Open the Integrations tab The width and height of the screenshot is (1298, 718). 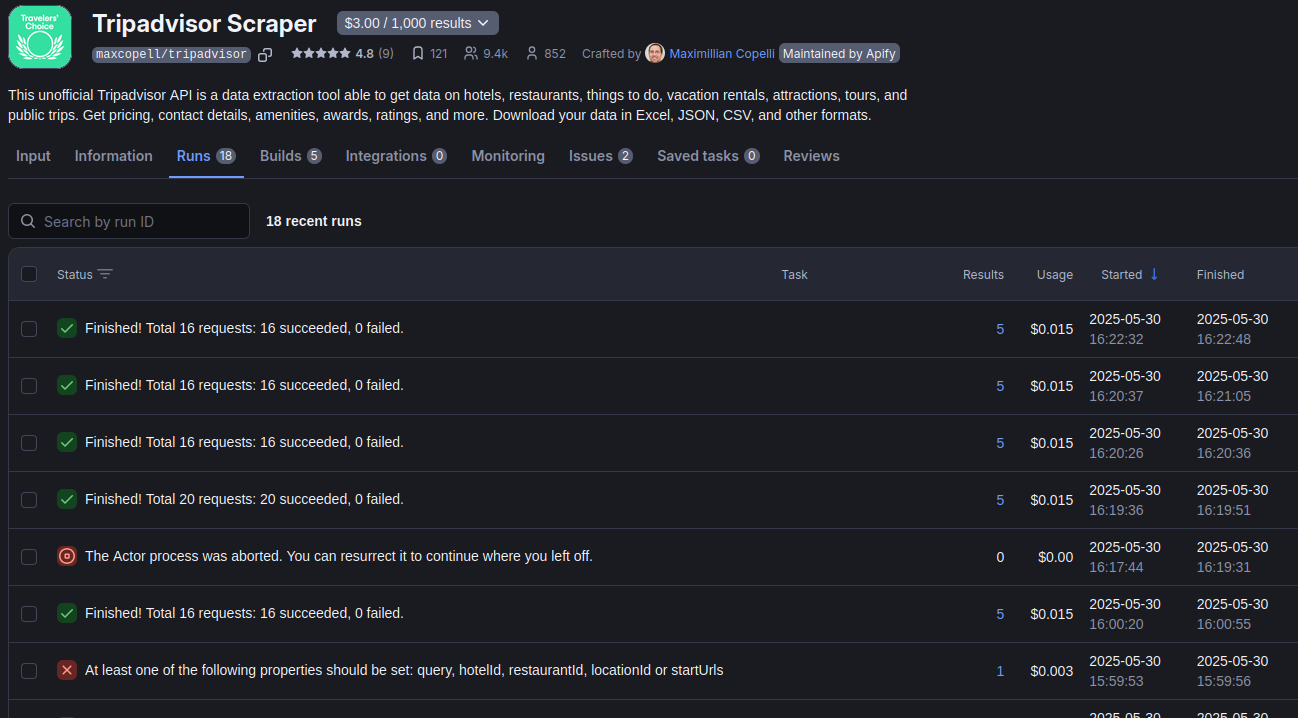[x=396, y=156]
